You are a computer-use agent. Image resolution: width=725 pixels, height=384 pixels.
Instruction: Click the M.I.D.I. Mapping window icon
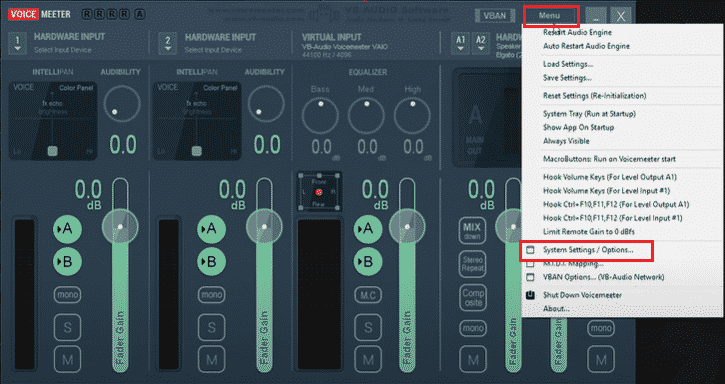530,264
